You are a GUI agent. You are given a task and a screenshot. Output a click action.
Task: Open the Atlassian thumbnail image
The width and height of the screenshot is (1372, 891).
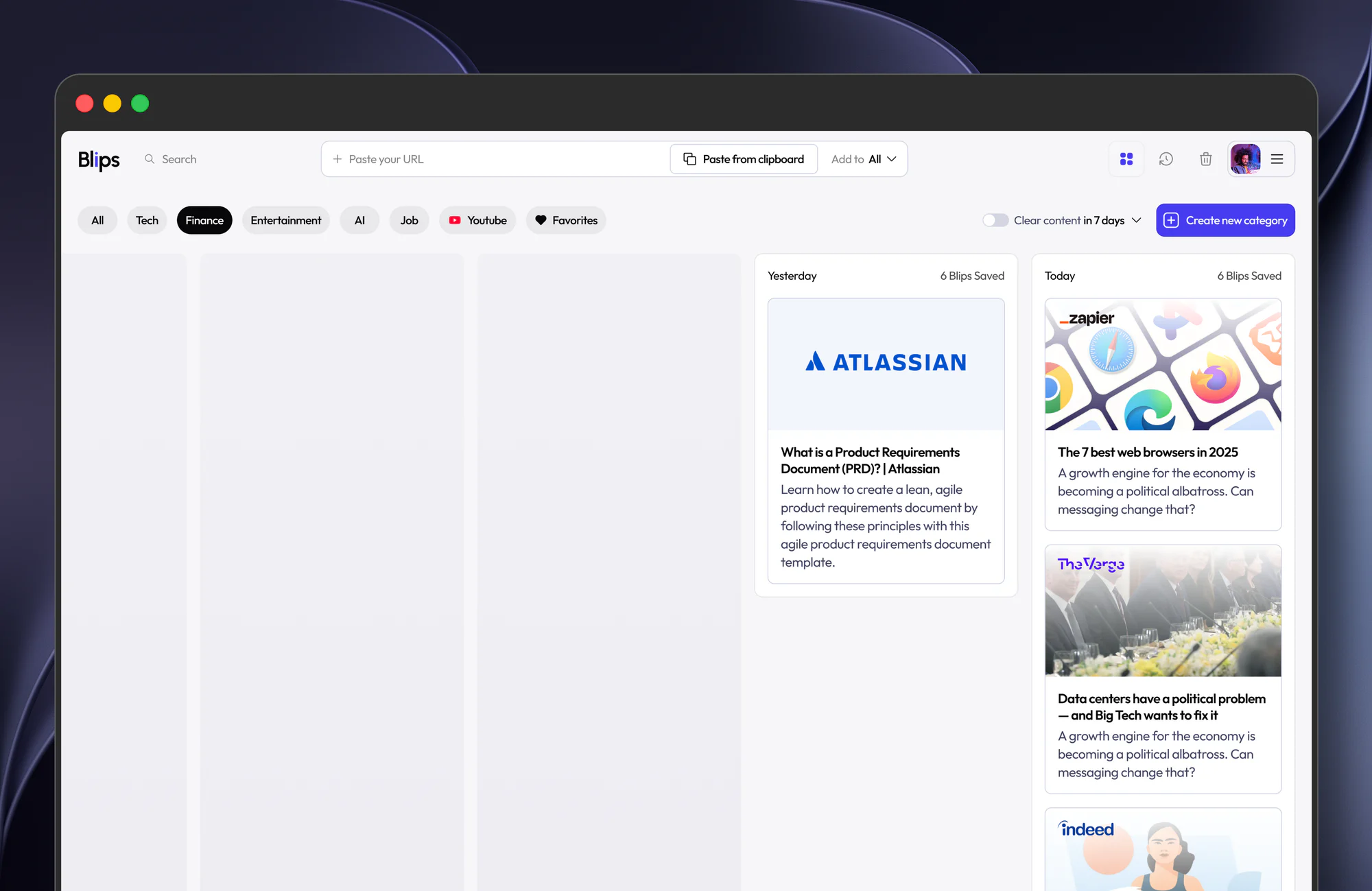pos(886,364)
